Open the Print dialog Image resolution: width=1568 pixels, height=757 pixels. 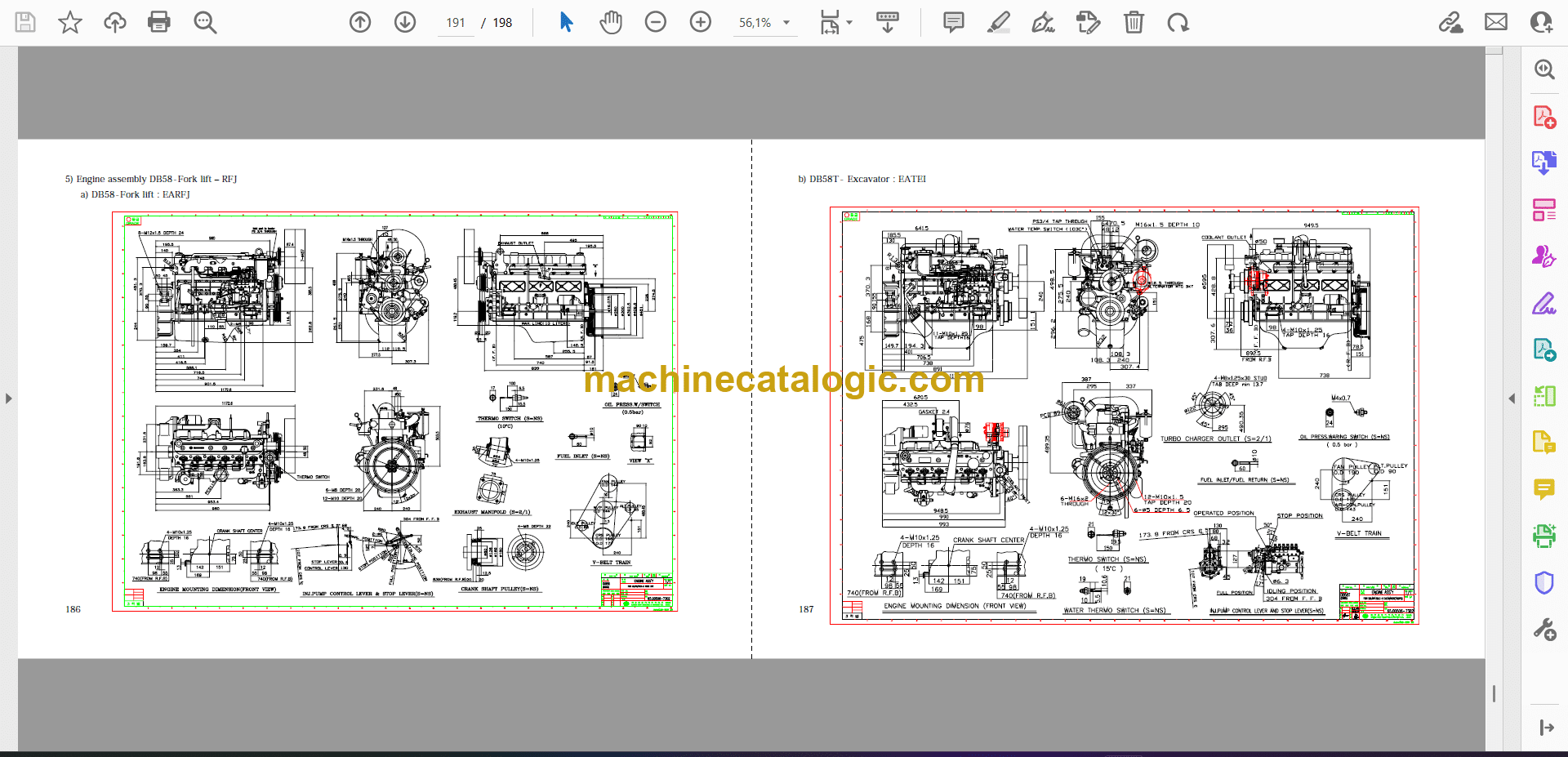click(159, 22)
